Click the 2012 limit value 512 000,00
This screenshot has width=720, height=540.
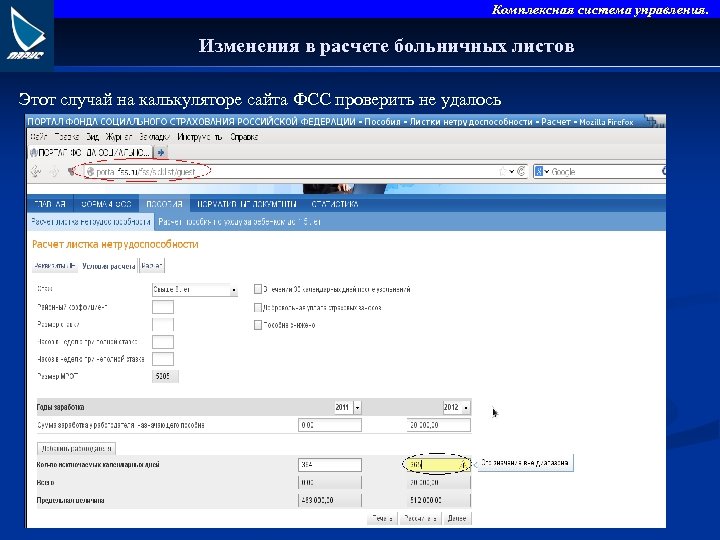click(439, 500)
